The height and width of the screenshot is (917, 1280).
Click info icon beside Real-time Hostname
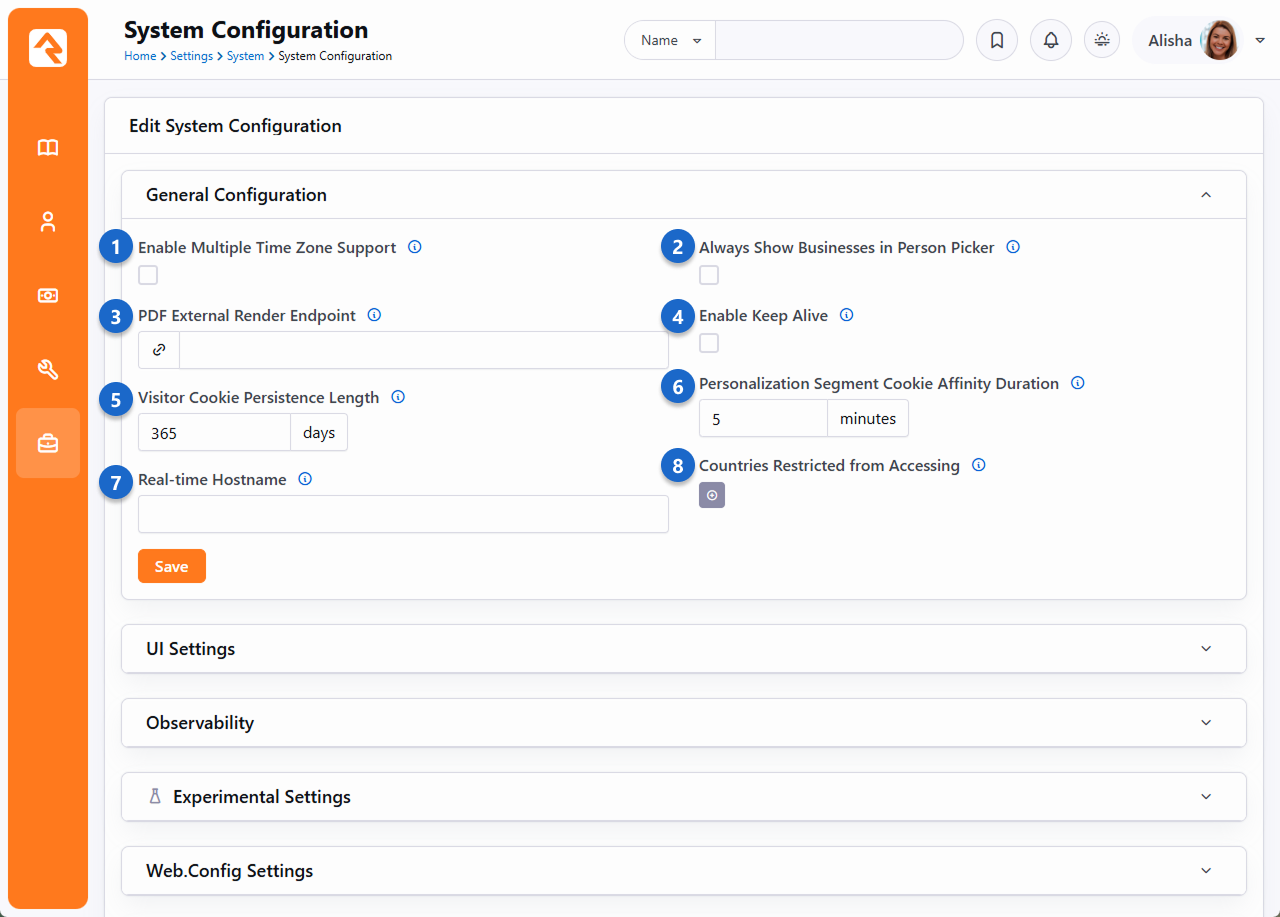(x=305, y=479)
